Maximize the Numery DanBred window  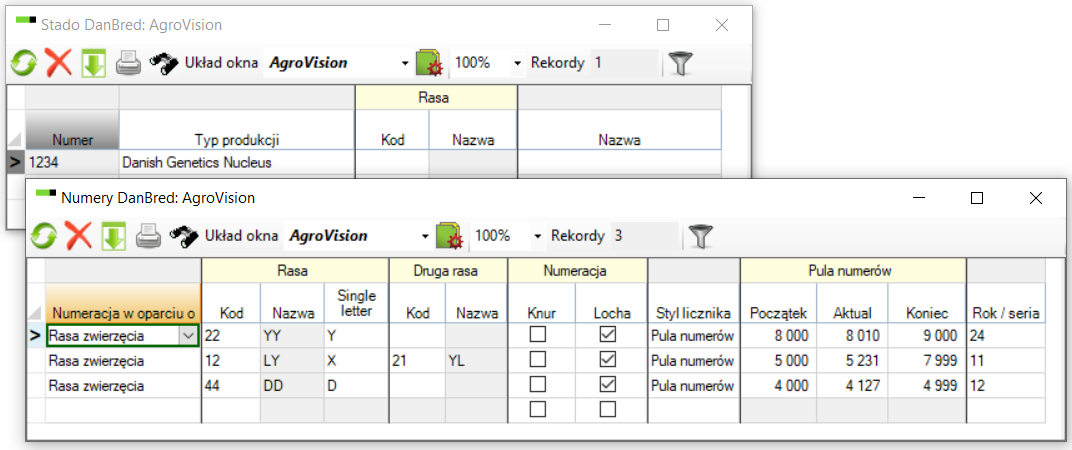[x=977, y=198]
